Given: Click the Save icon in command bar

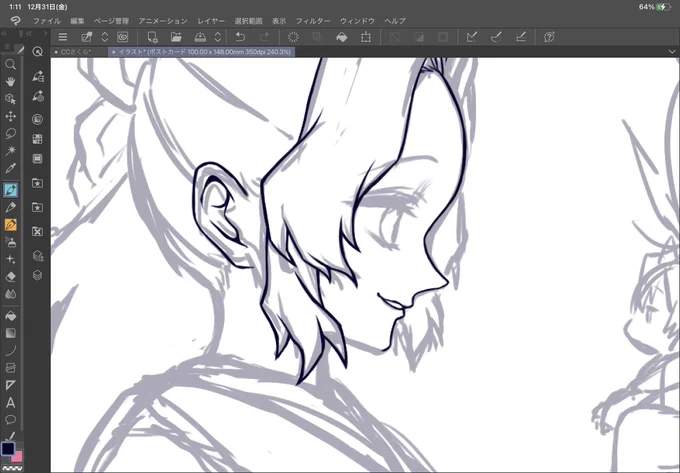Looking at the screenshot, I should coord(200,37).
